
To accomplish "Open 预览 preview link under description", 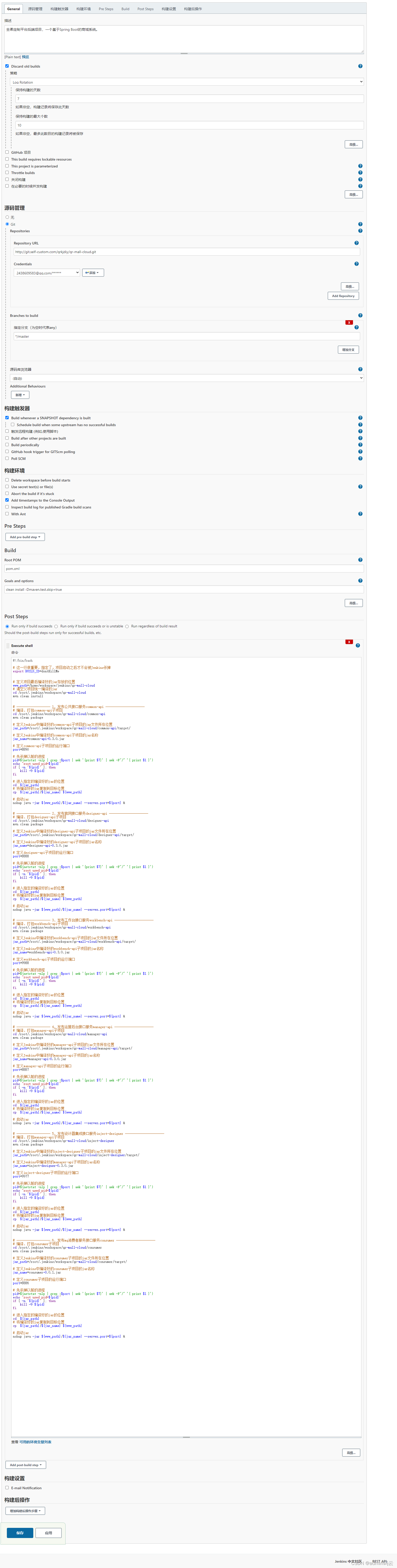I will point(26,57).
